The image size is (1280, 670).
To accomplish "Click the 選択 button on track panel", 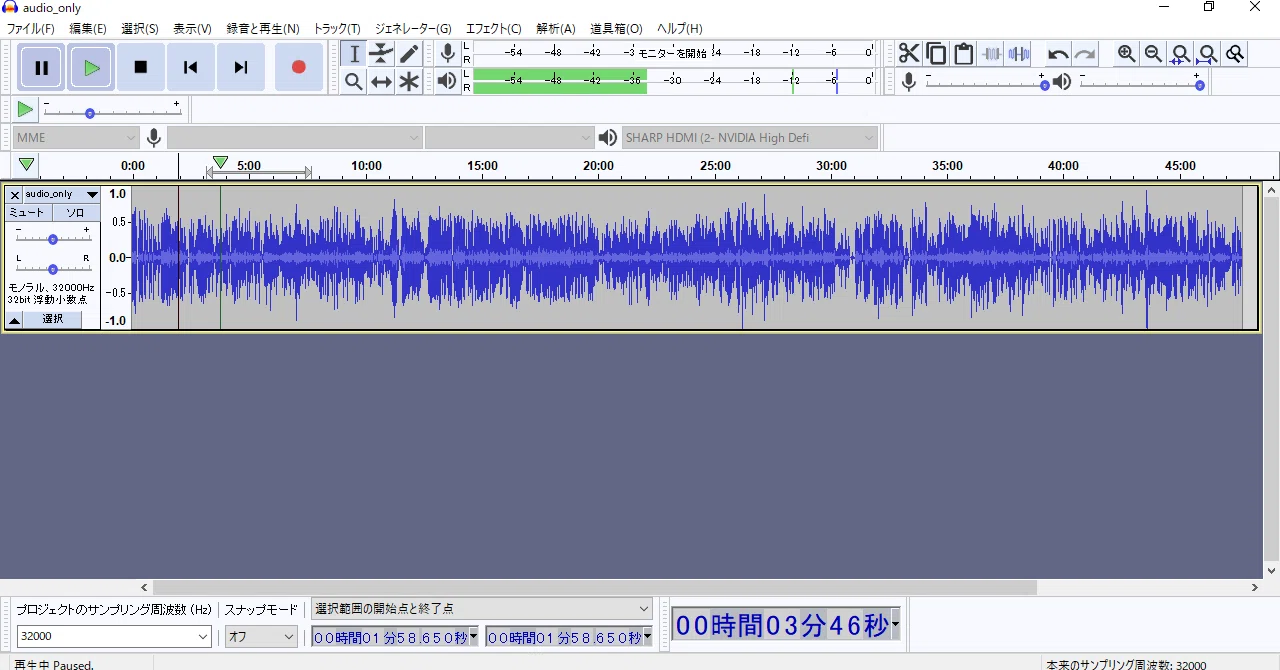I will tap(53, 319).
